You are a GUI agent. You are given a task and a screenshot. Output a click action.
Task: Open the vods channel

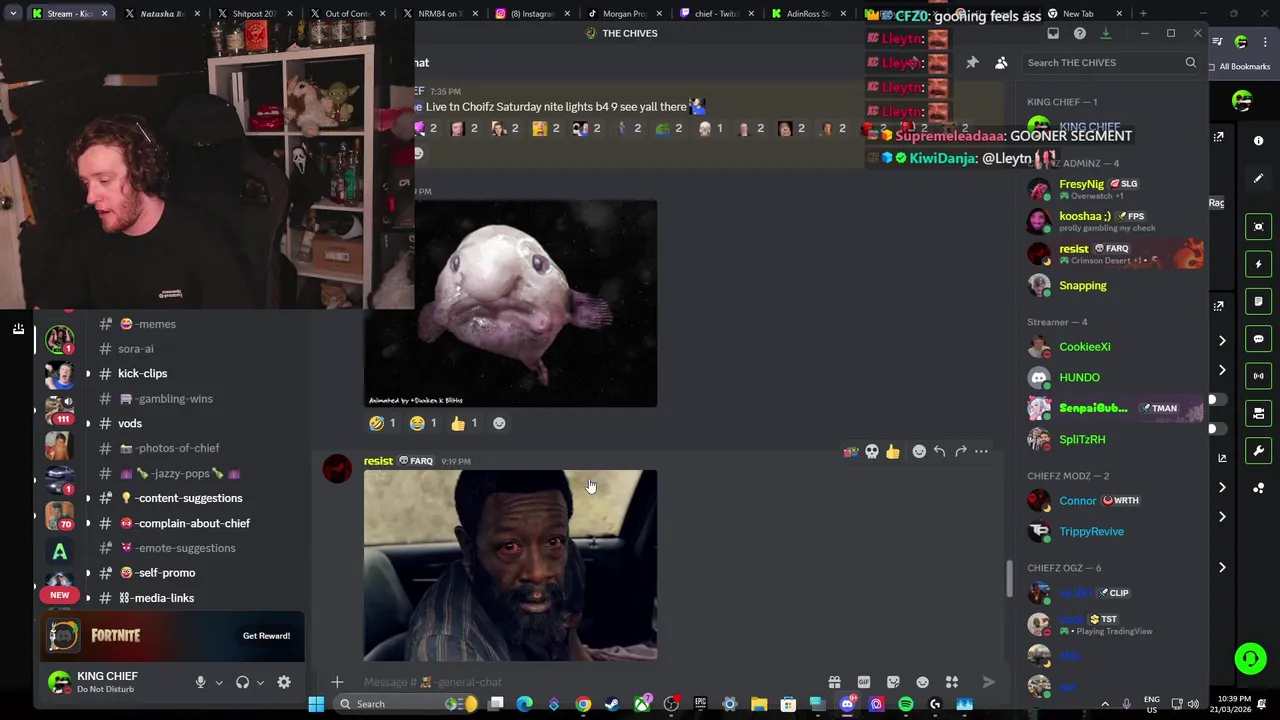tap(130, 423)
